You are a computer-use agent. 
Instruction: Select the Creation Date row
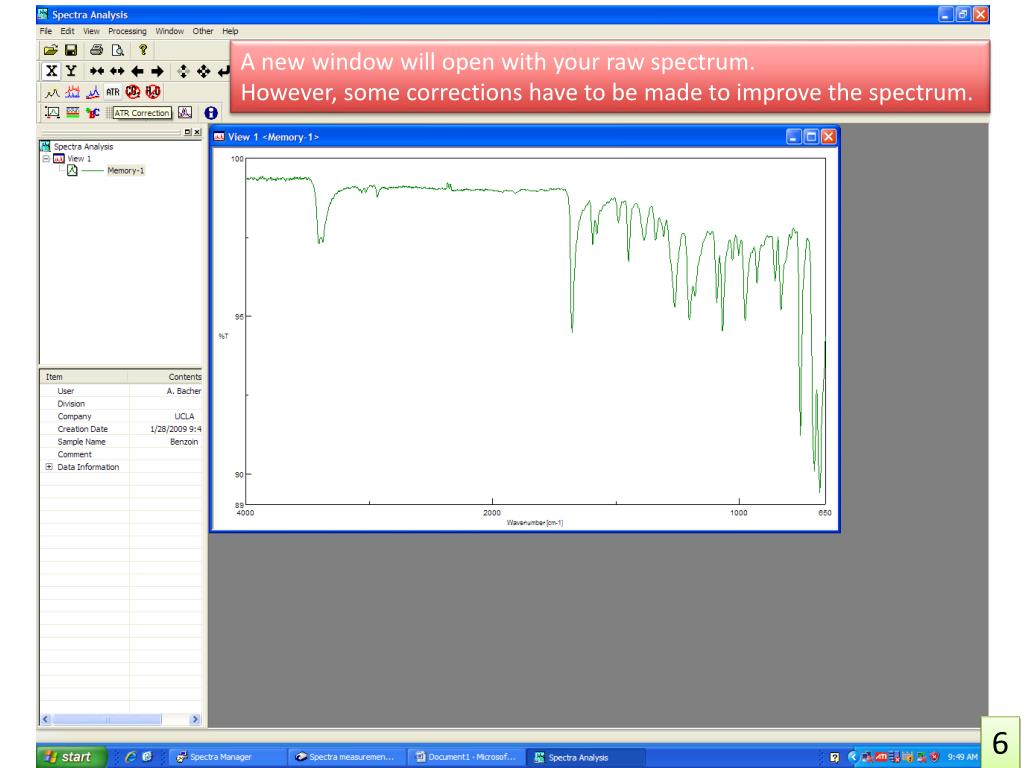121,429
